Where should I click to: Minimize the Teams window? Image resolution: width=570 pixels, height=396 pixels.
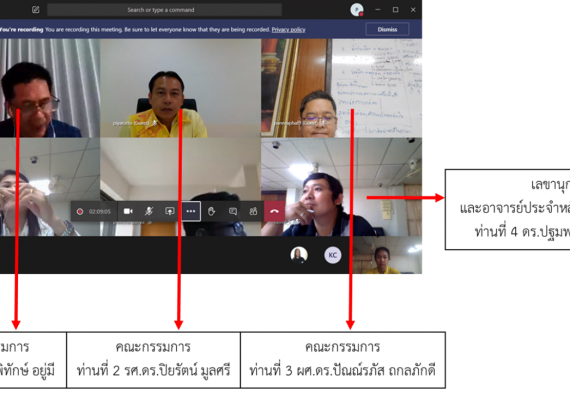click(x=378, y=10)
